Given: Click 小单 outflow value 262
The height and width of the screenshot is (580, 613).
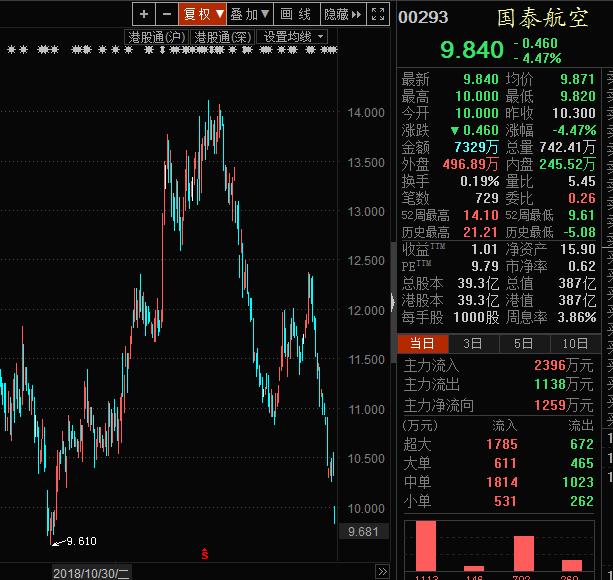Looking at the screenshot, I should 582,501.
